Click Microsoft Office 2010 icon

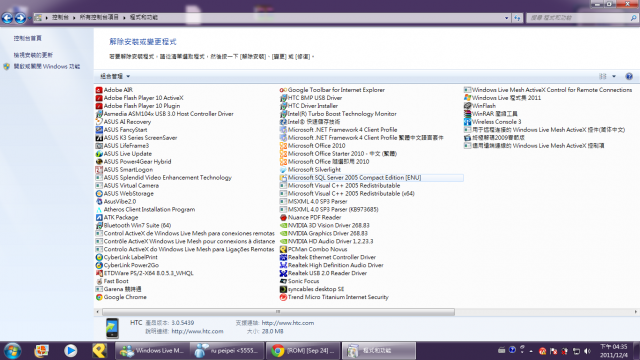click(x=283, y=146)
